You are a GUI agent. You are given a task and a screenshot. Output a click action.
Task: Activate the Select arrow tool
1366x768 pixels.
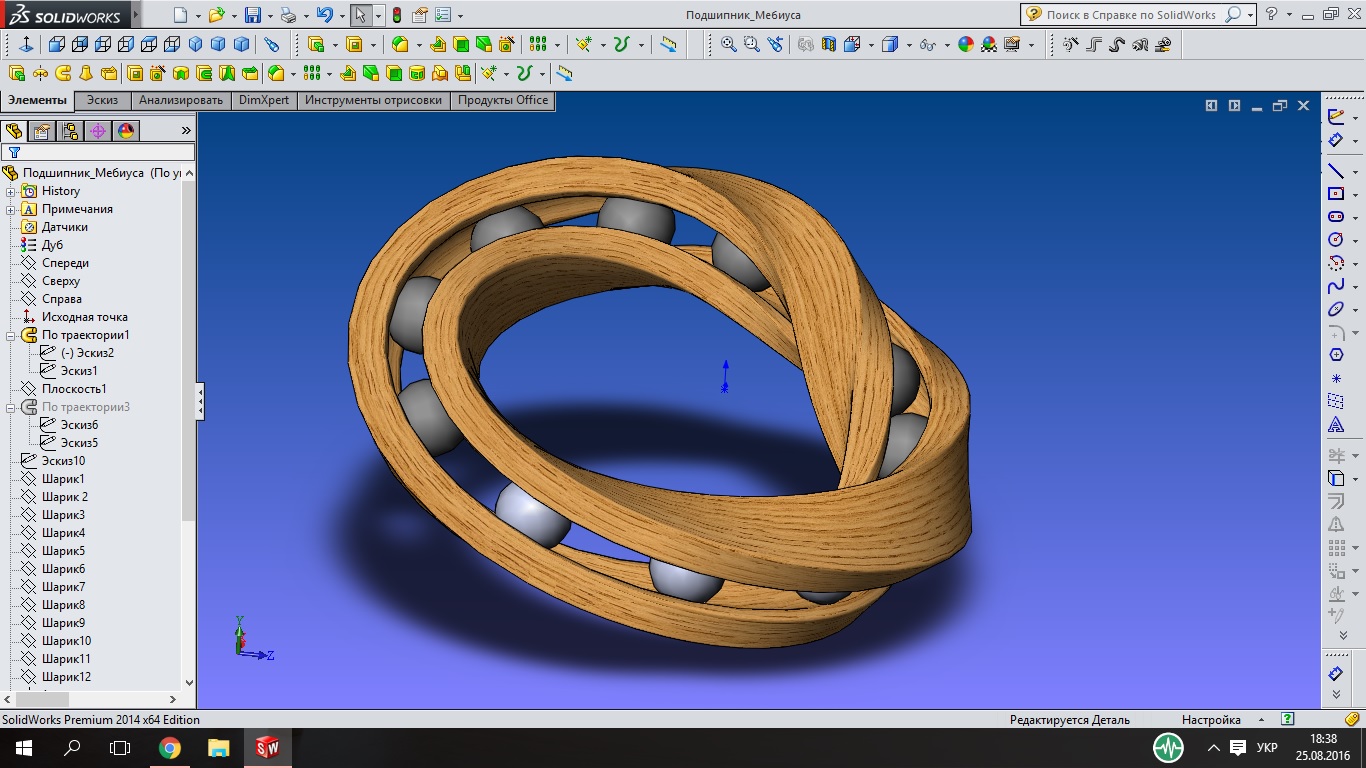[x=360, y=15]
